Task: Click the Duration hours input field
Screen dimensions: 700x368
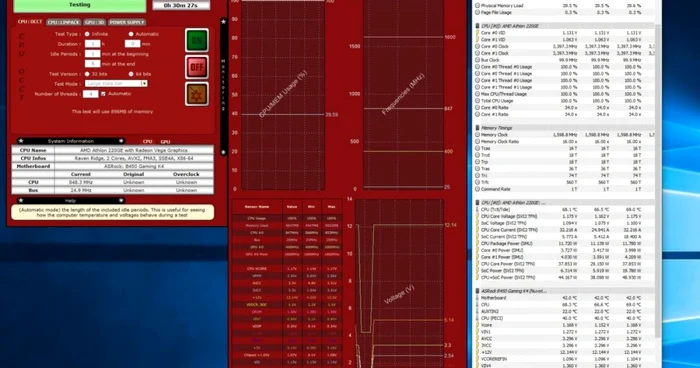Action: click(92, 44)
